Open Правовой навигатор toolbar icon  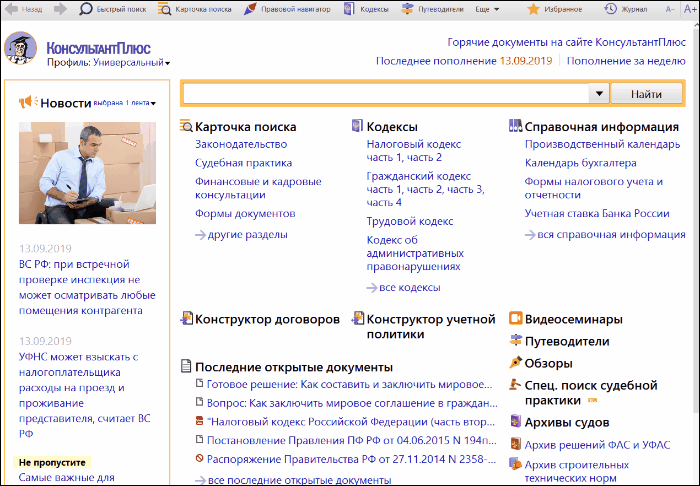pyautogui.click(x=250, y=9)
